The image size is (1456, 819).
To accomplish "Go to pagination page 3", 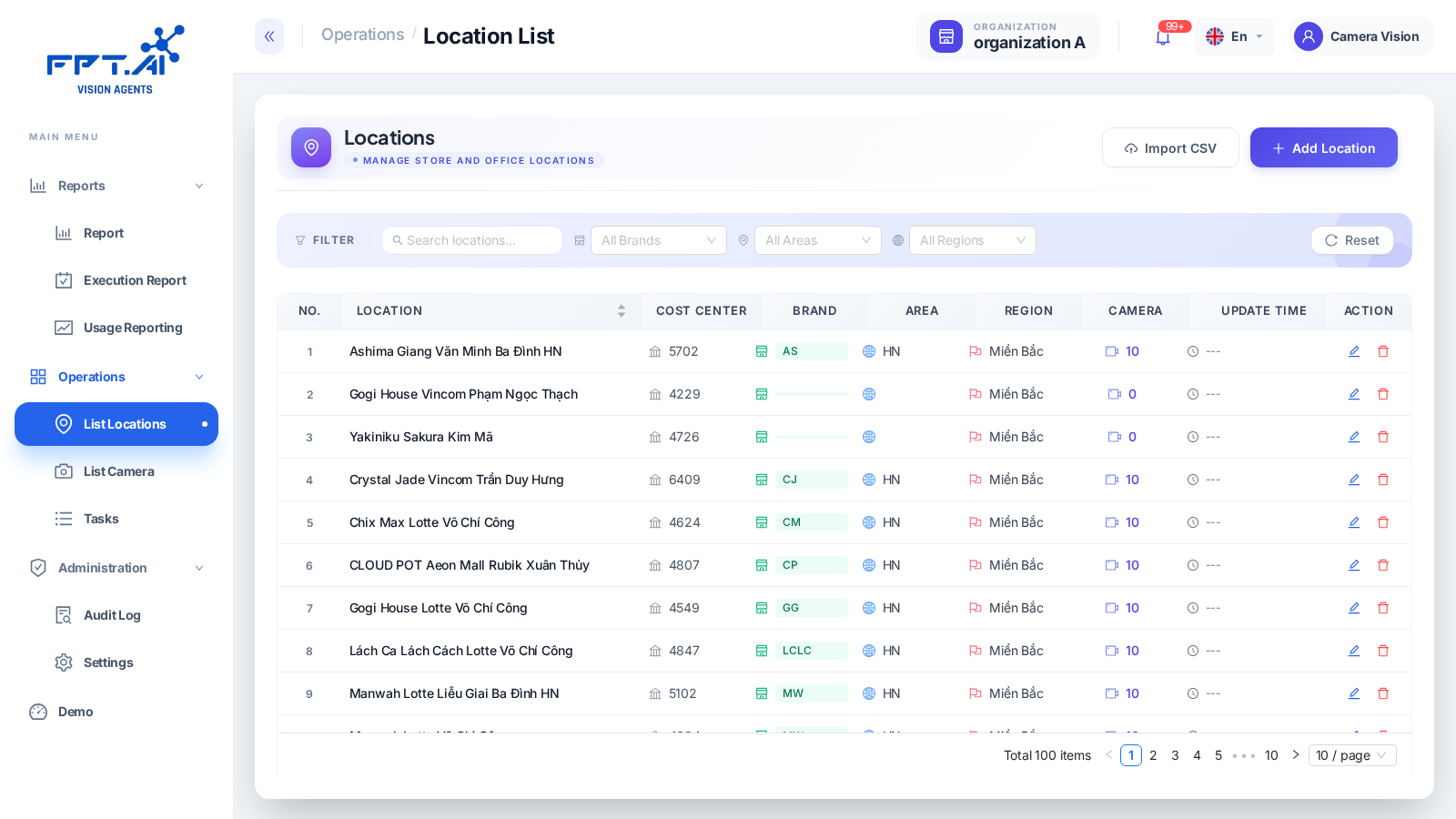I will 1175,755.
